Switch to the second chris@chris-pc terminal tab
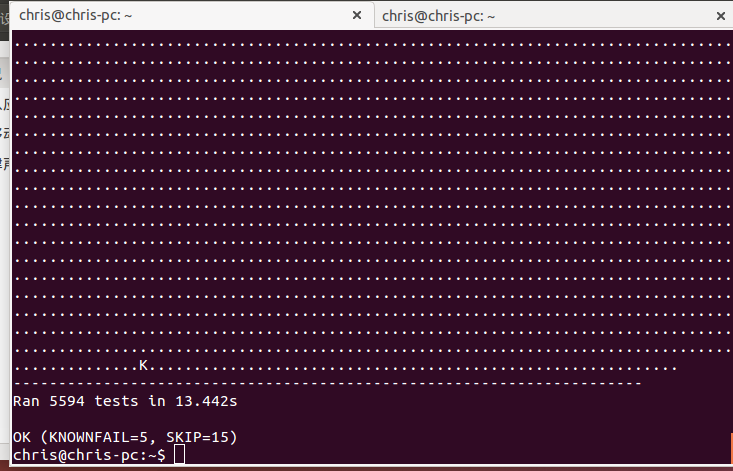 (x=540, y=15)
